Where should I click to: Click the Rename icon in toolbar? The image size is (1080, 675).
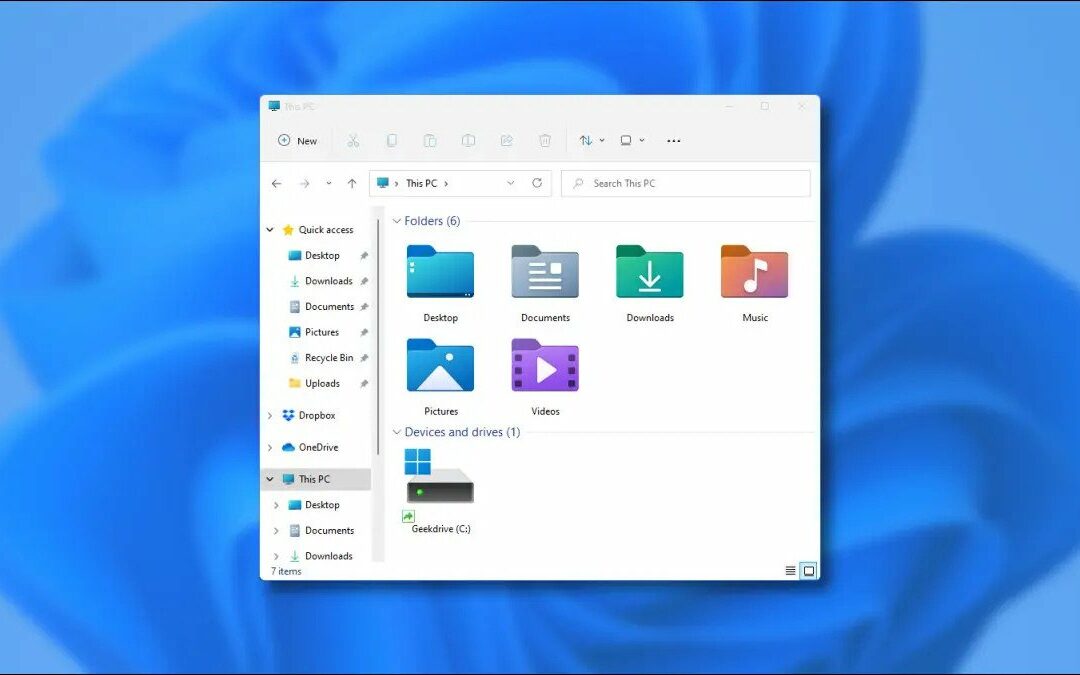(x=468, y=141)
